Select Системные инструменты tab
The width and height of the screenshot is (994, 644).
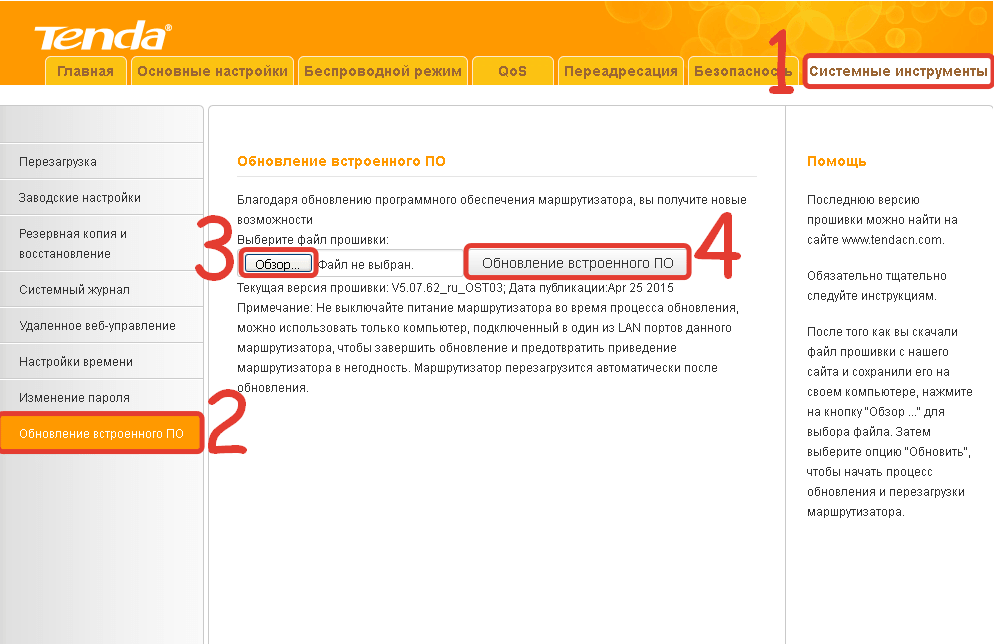[898, 71]
